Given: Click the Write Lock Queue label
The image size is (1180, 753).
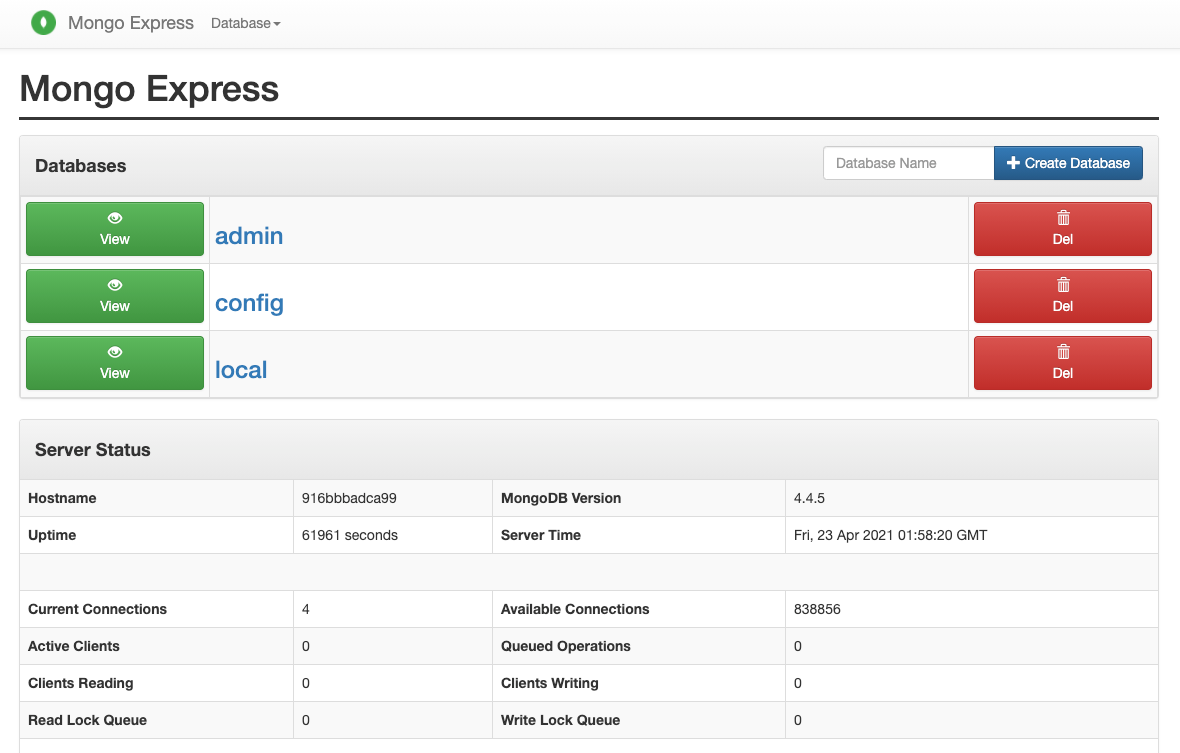Looking at the screenshot, I should 561,720.
